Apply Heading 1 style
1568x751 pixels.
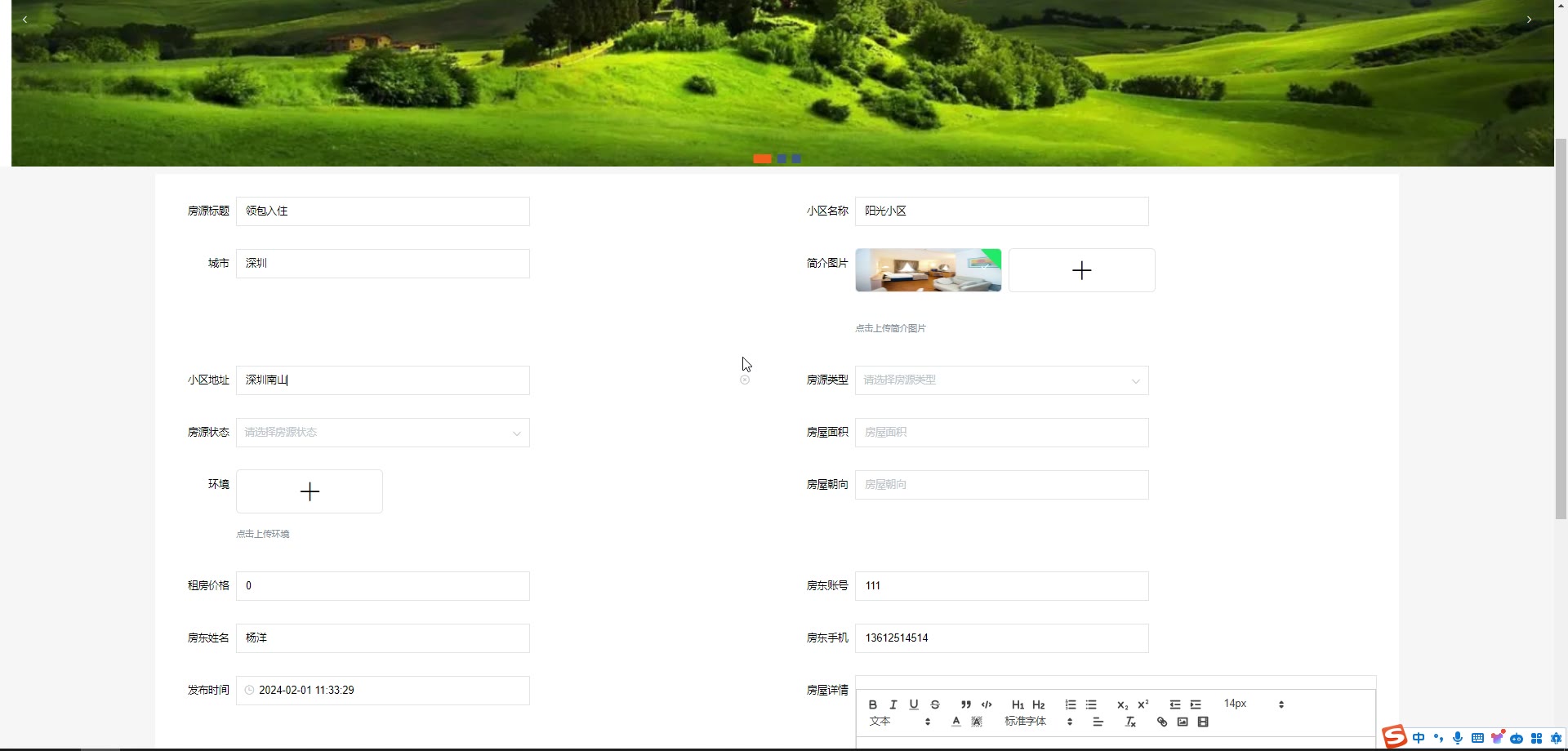[1018, 704]
